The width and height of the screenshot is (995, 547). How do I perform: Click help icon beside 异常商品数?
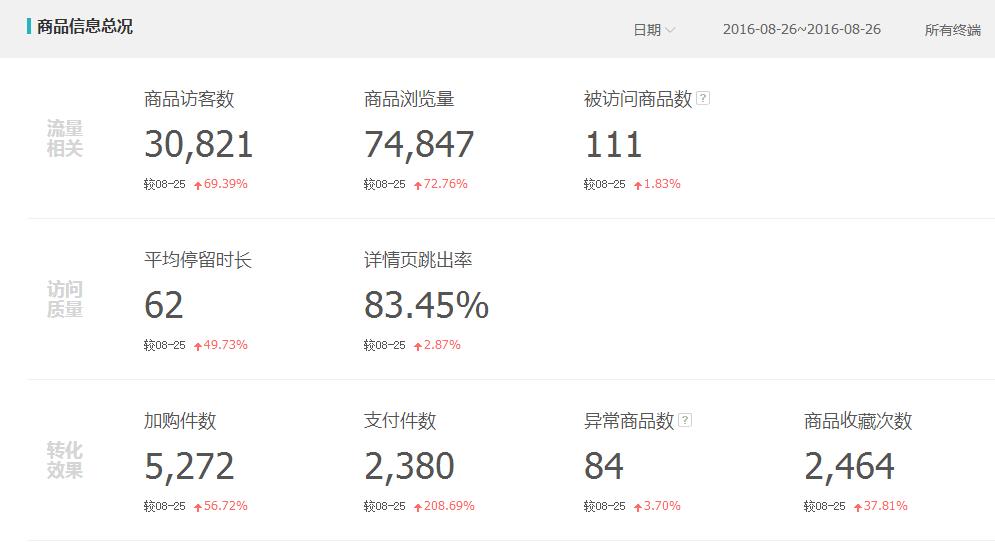tap(685, 420)
